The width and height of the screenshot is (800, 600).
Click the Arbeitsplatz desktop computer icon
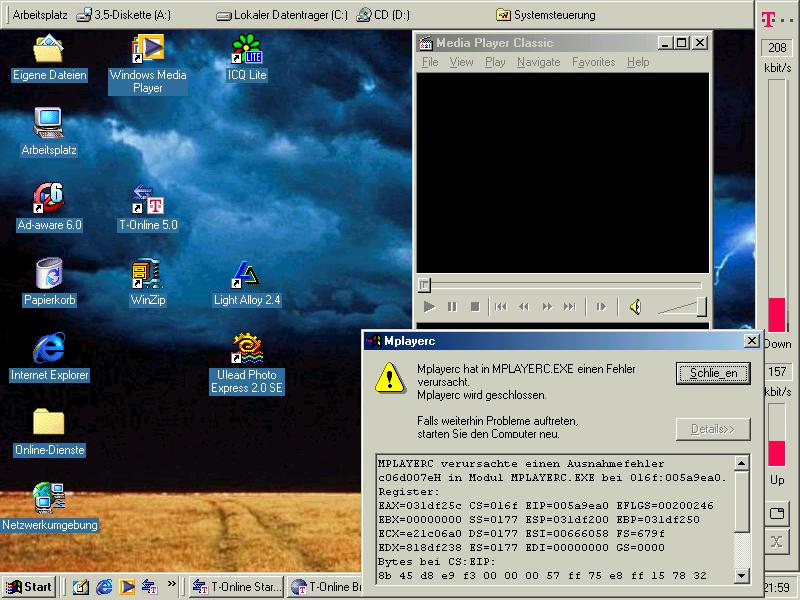pos(49,132)
